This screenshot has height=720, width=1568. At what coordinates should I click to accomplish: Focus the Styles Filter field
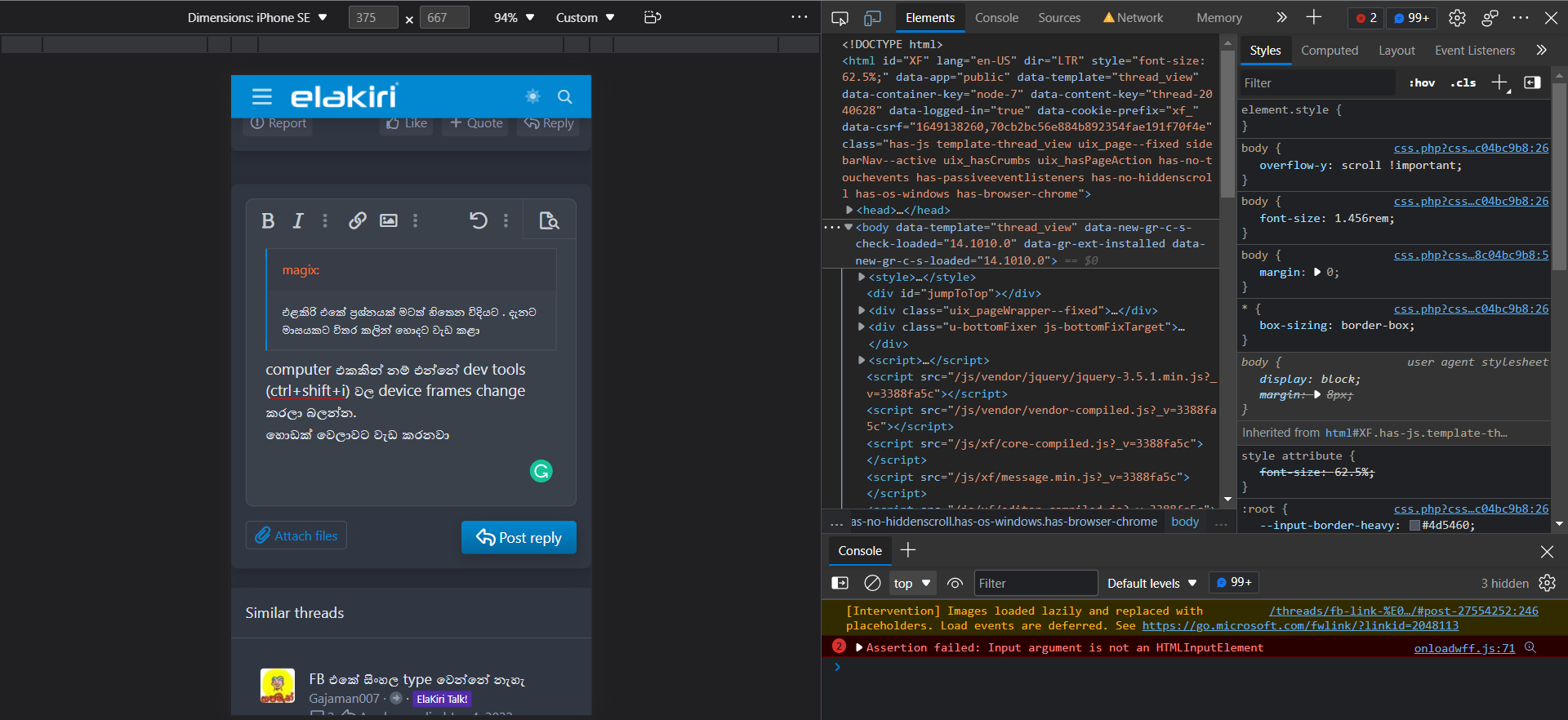pos(1316,83)
